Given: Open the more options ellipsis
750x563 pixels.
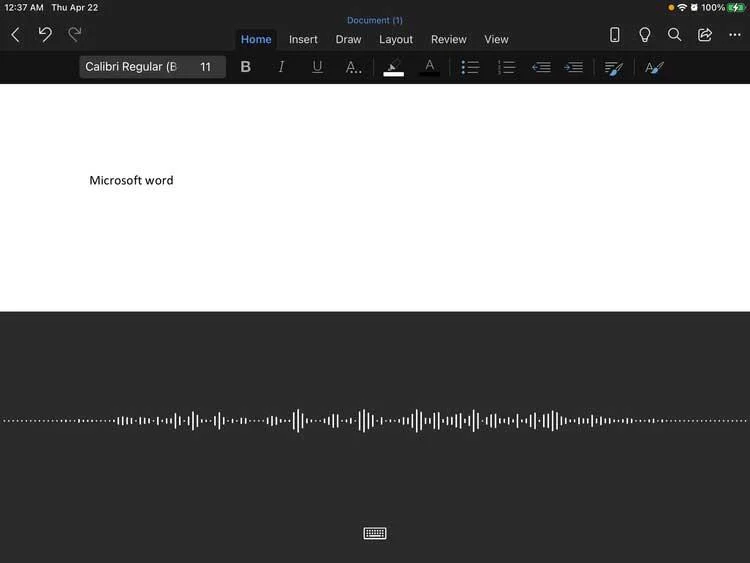Looking at the screenshot, I should click(735, 34).
